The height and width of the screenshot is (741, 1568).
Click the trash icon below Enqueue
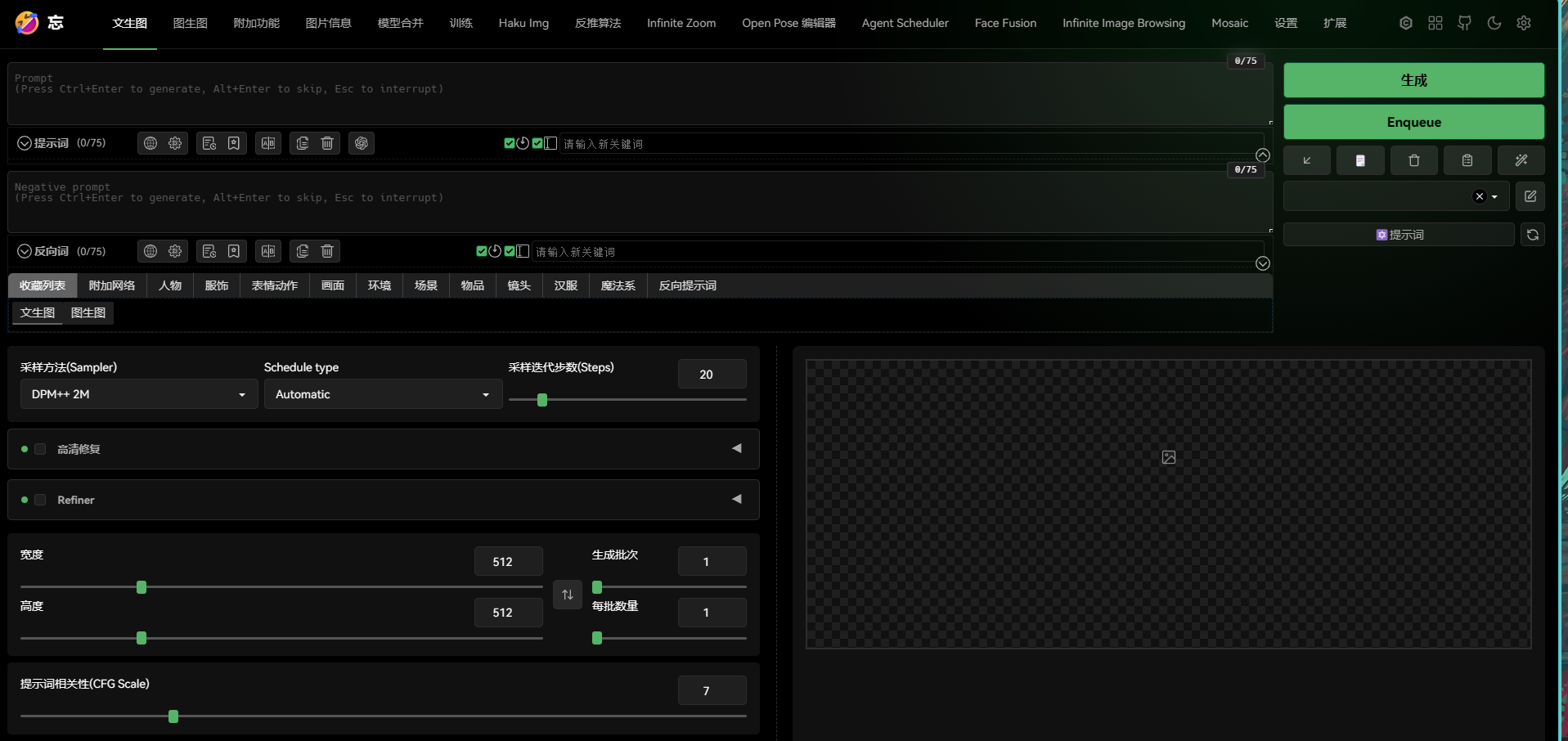tap(1414, 160)
